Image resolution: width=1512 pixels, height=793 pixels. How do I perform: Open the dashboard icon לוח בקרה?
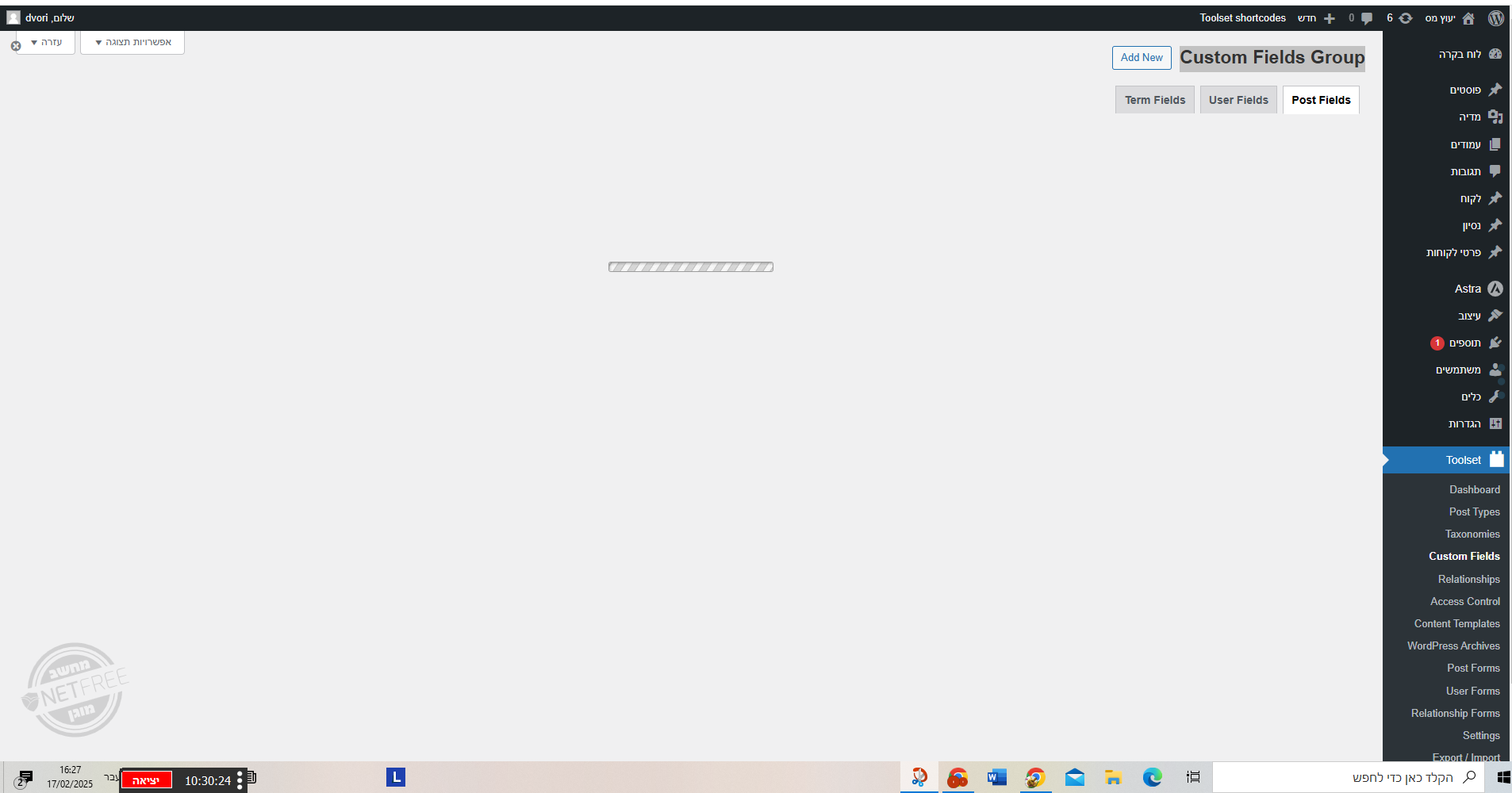(1495, 54)
